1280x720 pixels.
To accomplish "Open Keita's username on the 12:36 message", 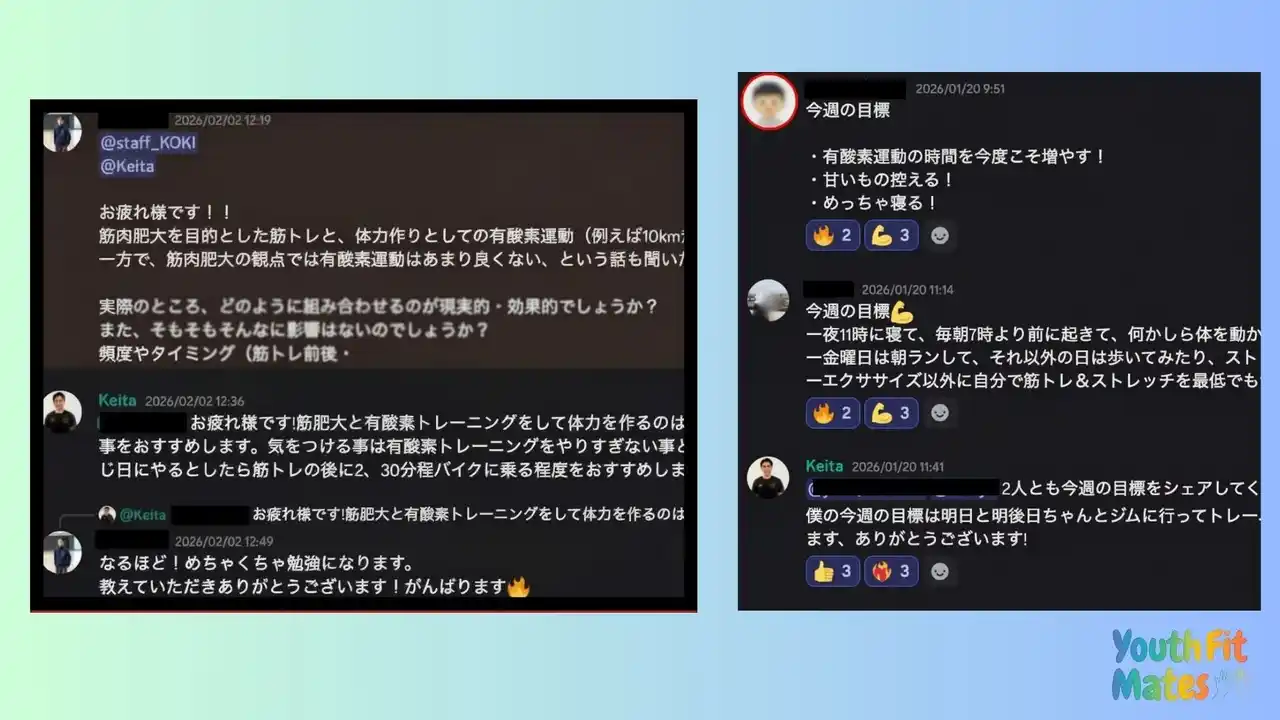I will click(117, 400).
